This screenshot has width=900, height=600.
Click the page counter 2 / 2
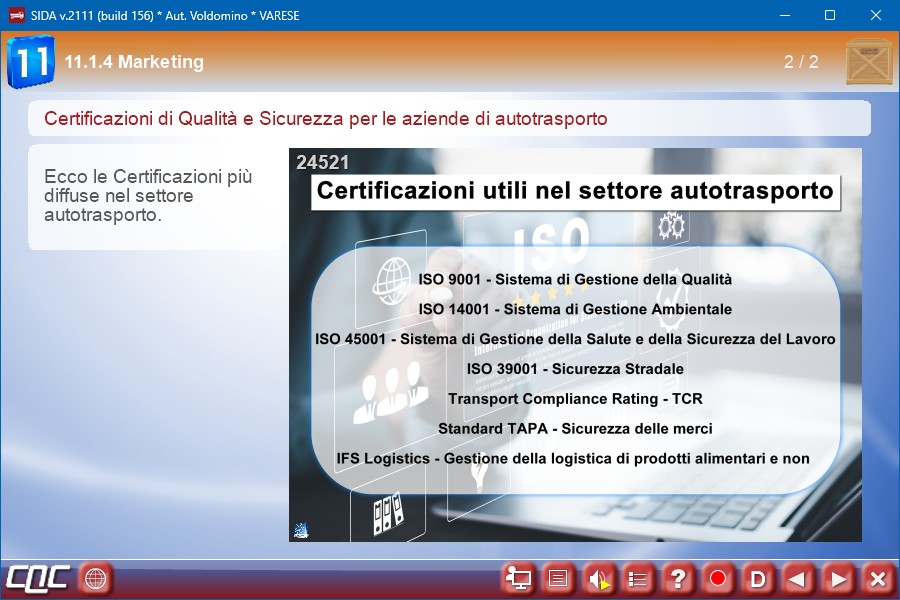(x=801, y=62)
